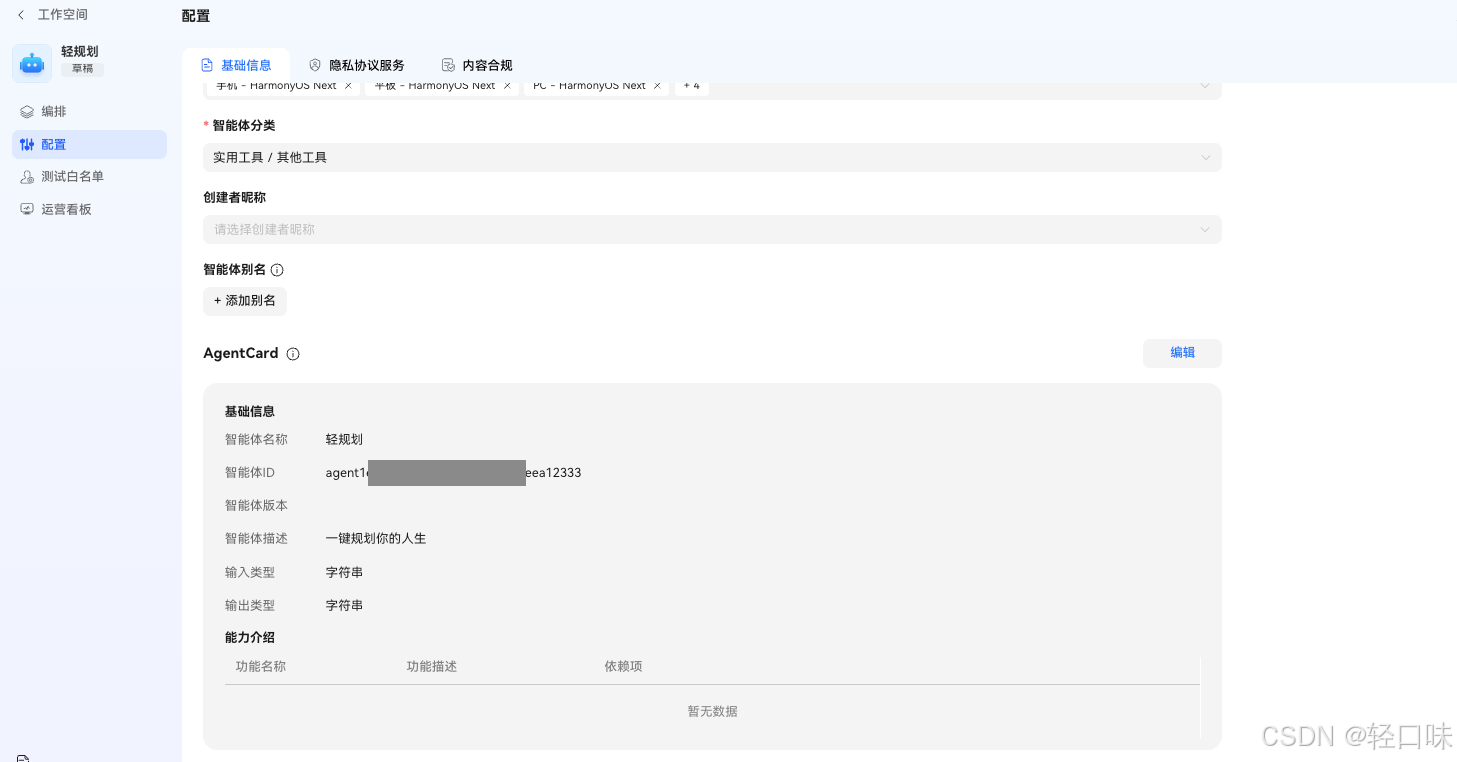Click the icon on 内容合规 tab
The width and height of the screenshot is (1457, 762).
(448, 65)
